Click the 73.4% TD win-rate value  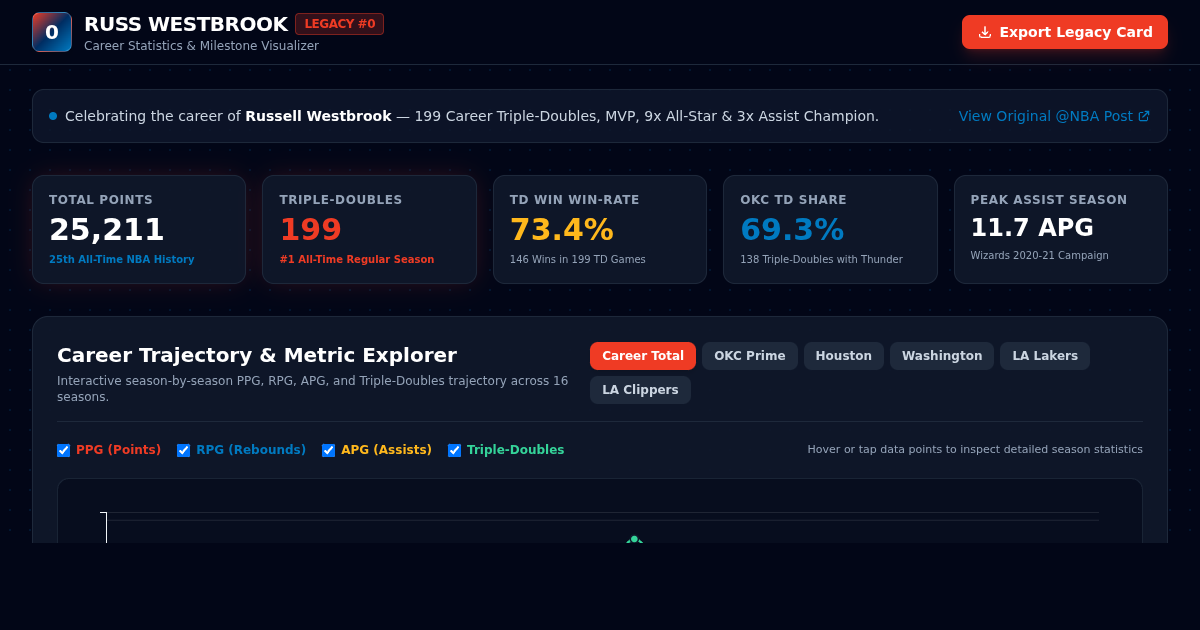[x=562, y=230]
